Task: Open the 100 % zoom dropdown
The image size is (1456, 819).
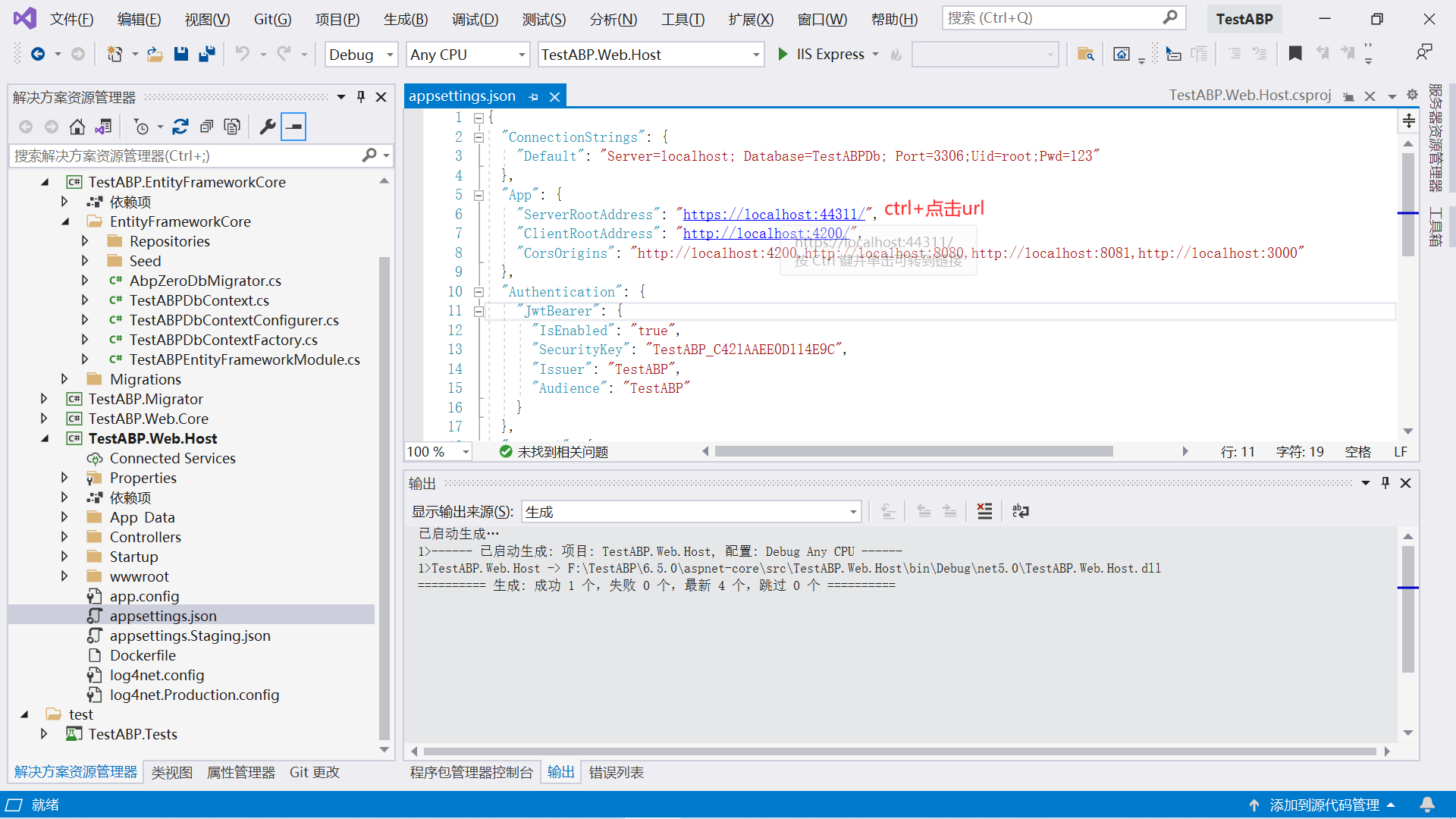Action: (438, 451)
